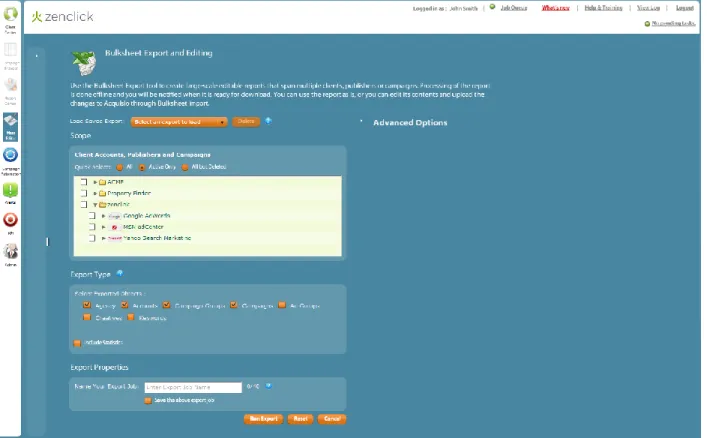
Task: Click the left panel splitter handle
Action: (x=47, y=242)
